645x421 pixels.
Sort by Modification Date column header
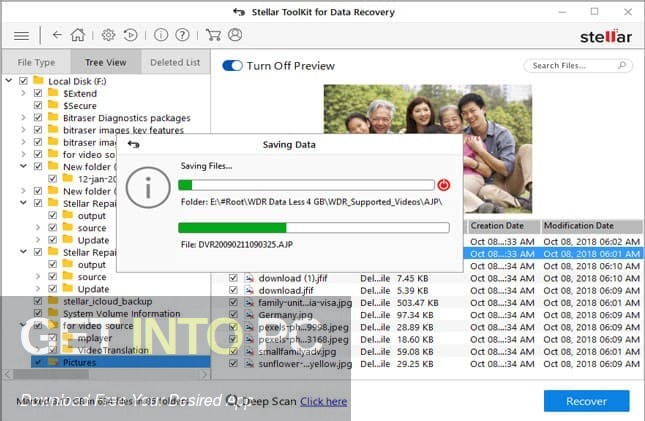point(592,226)
